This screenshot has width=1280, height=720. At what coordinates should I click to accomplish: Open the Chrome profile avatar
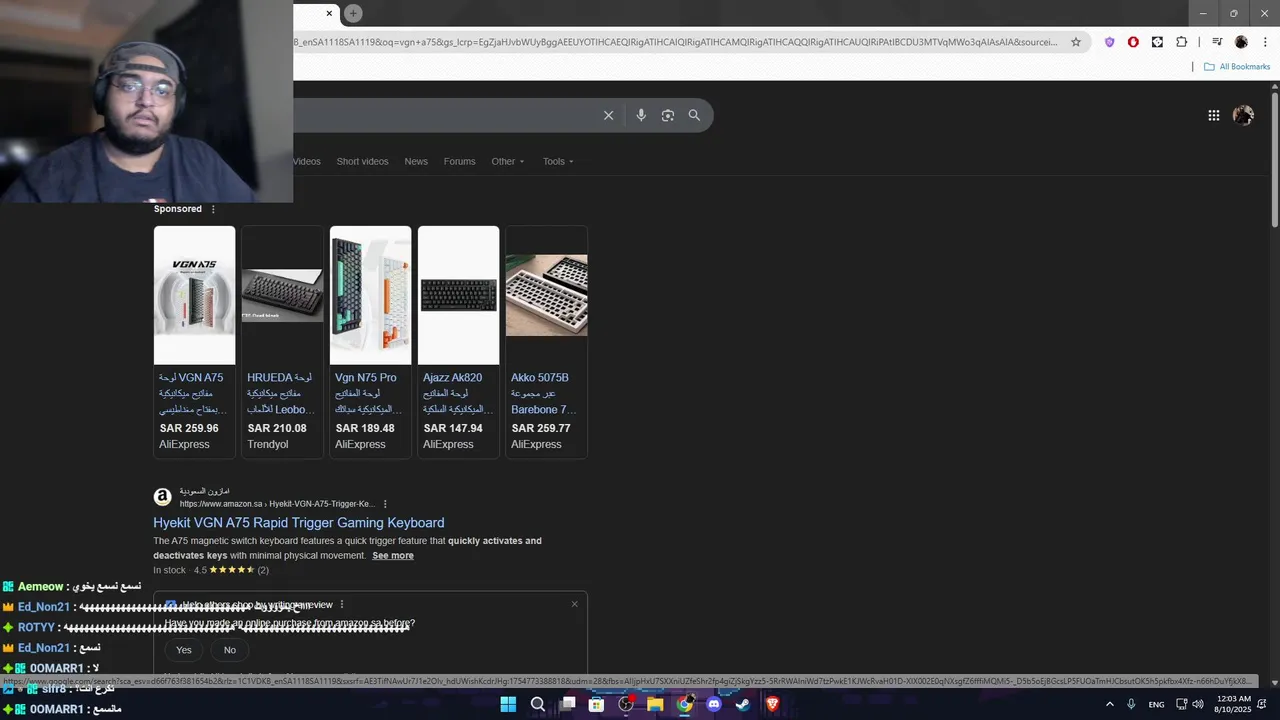pos(1241,42)
